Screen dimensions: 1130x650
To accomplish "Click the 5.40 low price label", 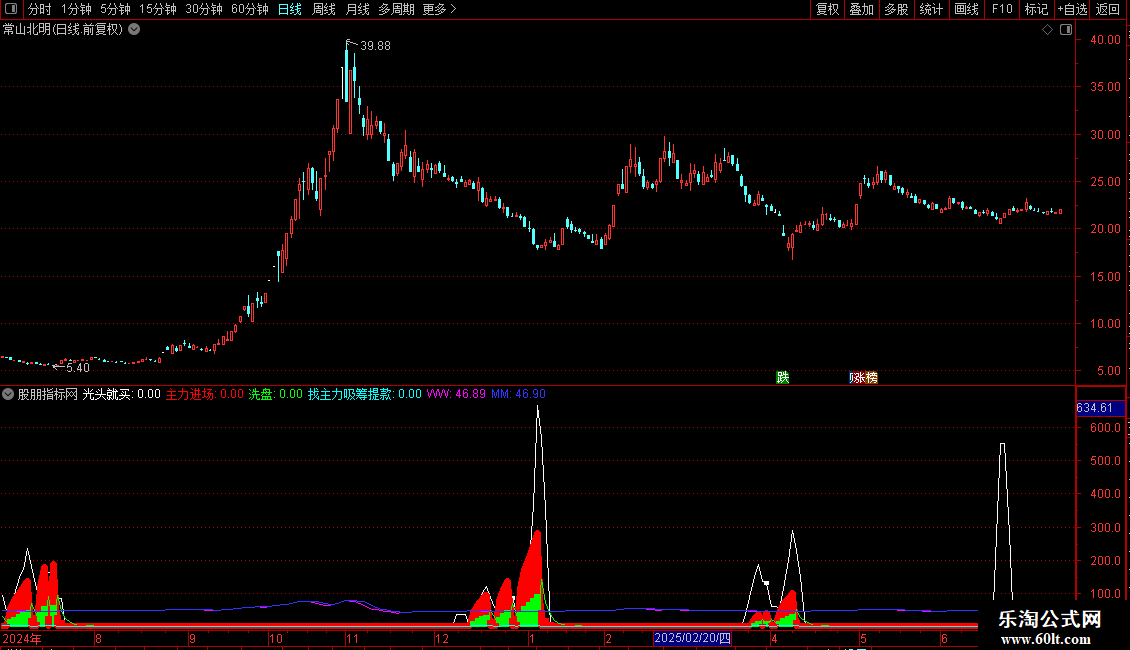I will click(78, 368).
